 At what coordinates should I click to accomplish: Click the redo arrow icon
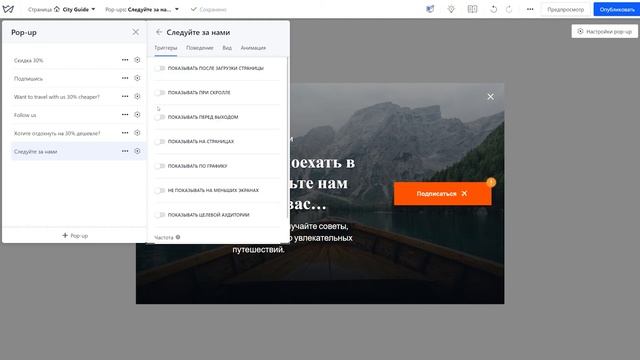click(x=509, y=9)
